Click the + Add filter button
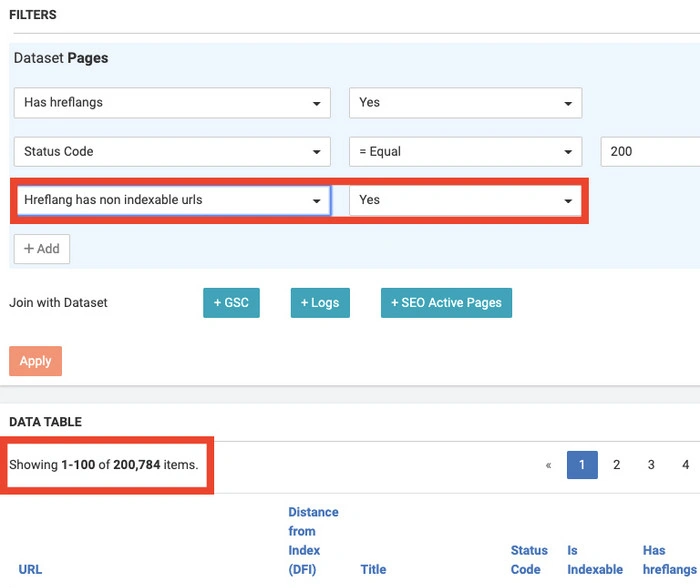700x588 pixels. (x=42, y=249)
